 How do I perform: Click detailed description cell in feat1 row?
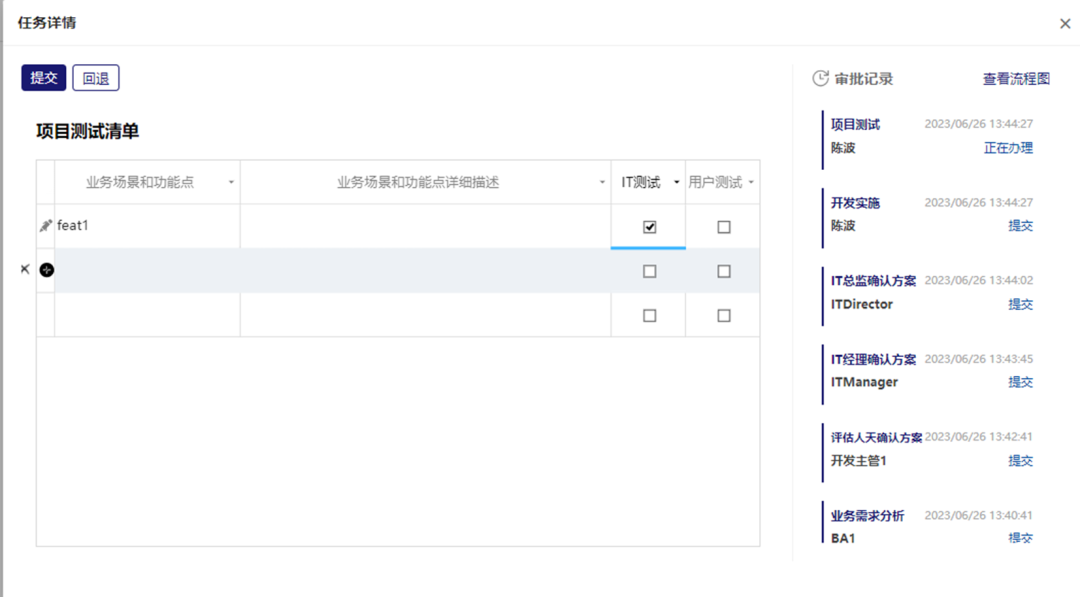425,227
